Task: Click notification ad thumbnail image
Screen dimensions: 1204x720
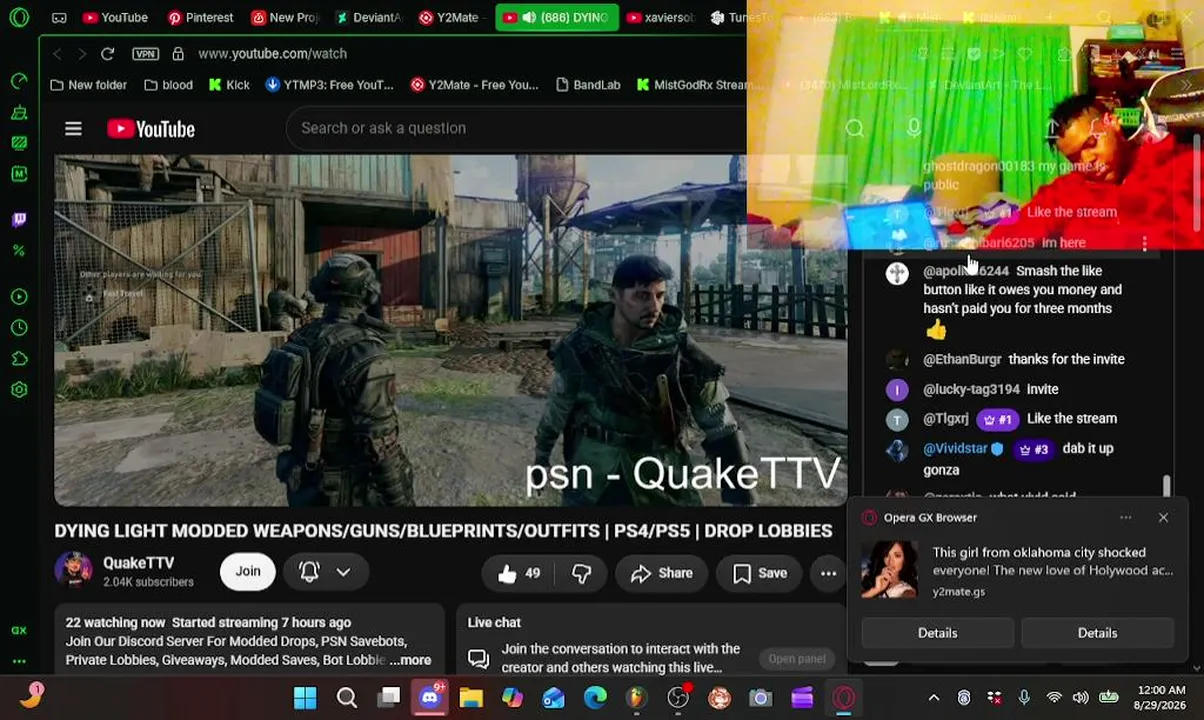Action: pos(889,570)
